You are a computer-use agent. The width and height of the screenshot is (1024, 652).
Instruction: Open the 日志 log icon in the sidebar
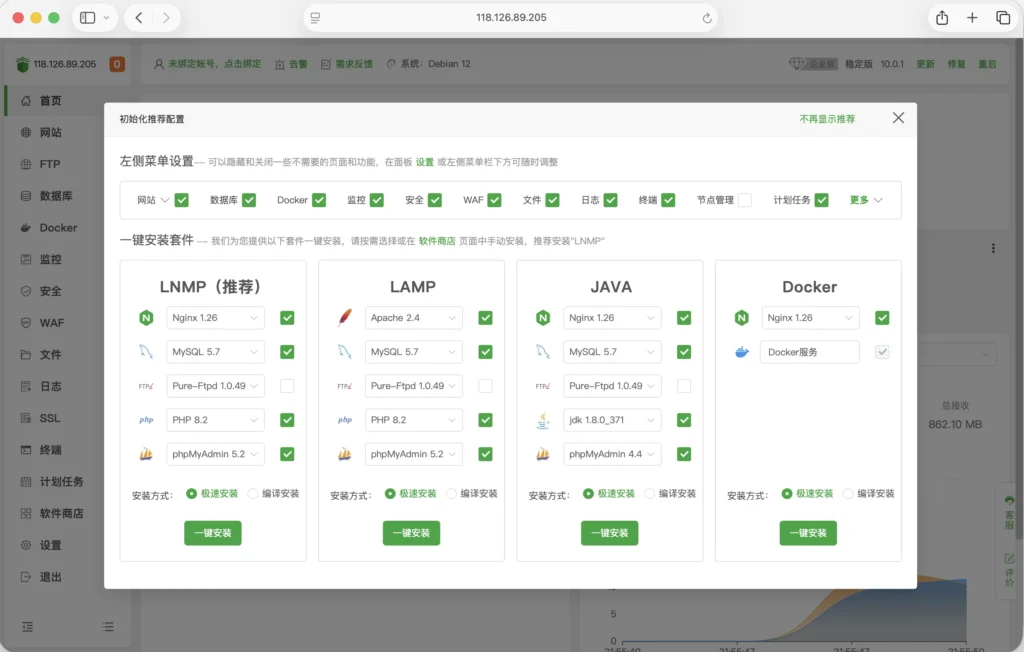point(26,386)
